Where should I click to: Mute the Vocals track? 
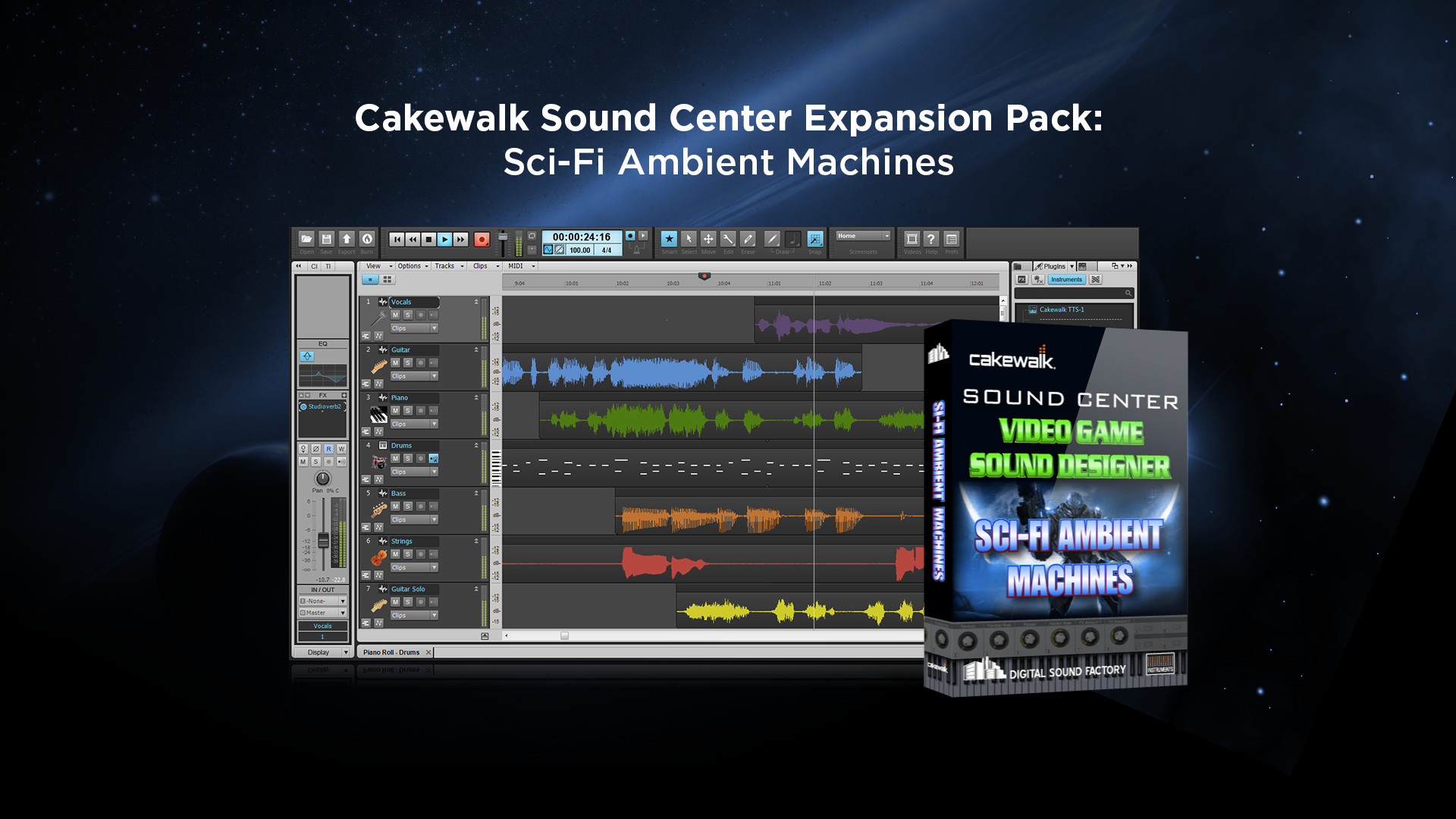click(x=395, y=315)
